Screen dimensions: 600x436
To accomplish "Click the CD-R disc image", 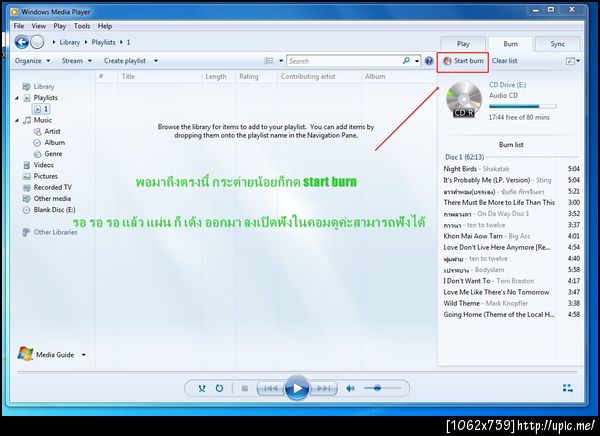I will [464, 100].
